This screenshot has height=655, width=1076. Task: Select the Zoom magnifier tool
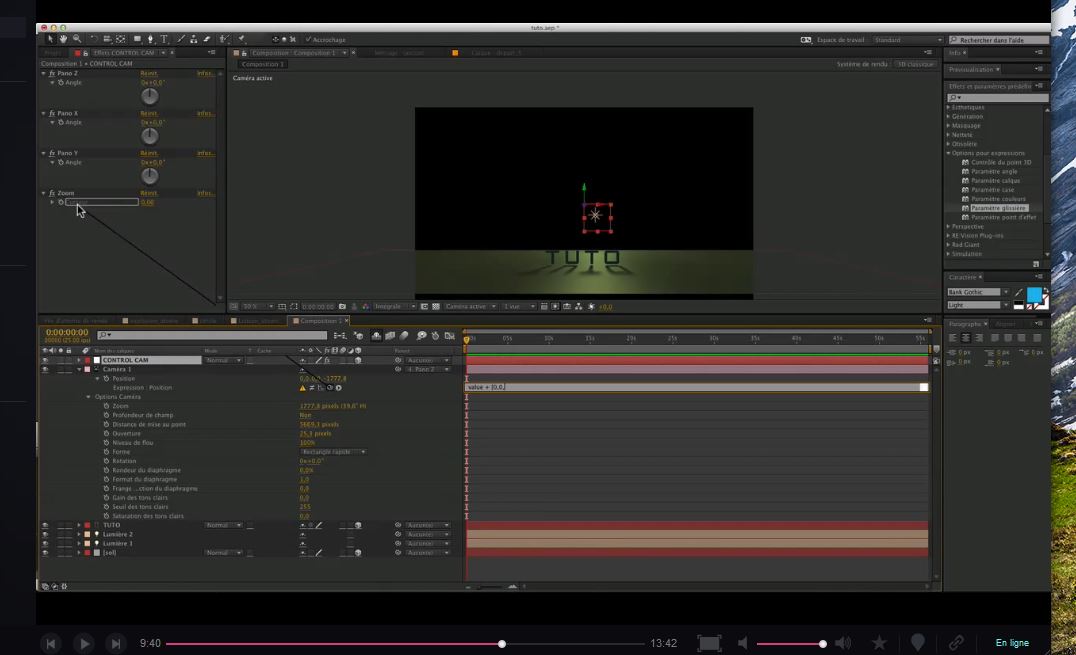coord(76,39)
